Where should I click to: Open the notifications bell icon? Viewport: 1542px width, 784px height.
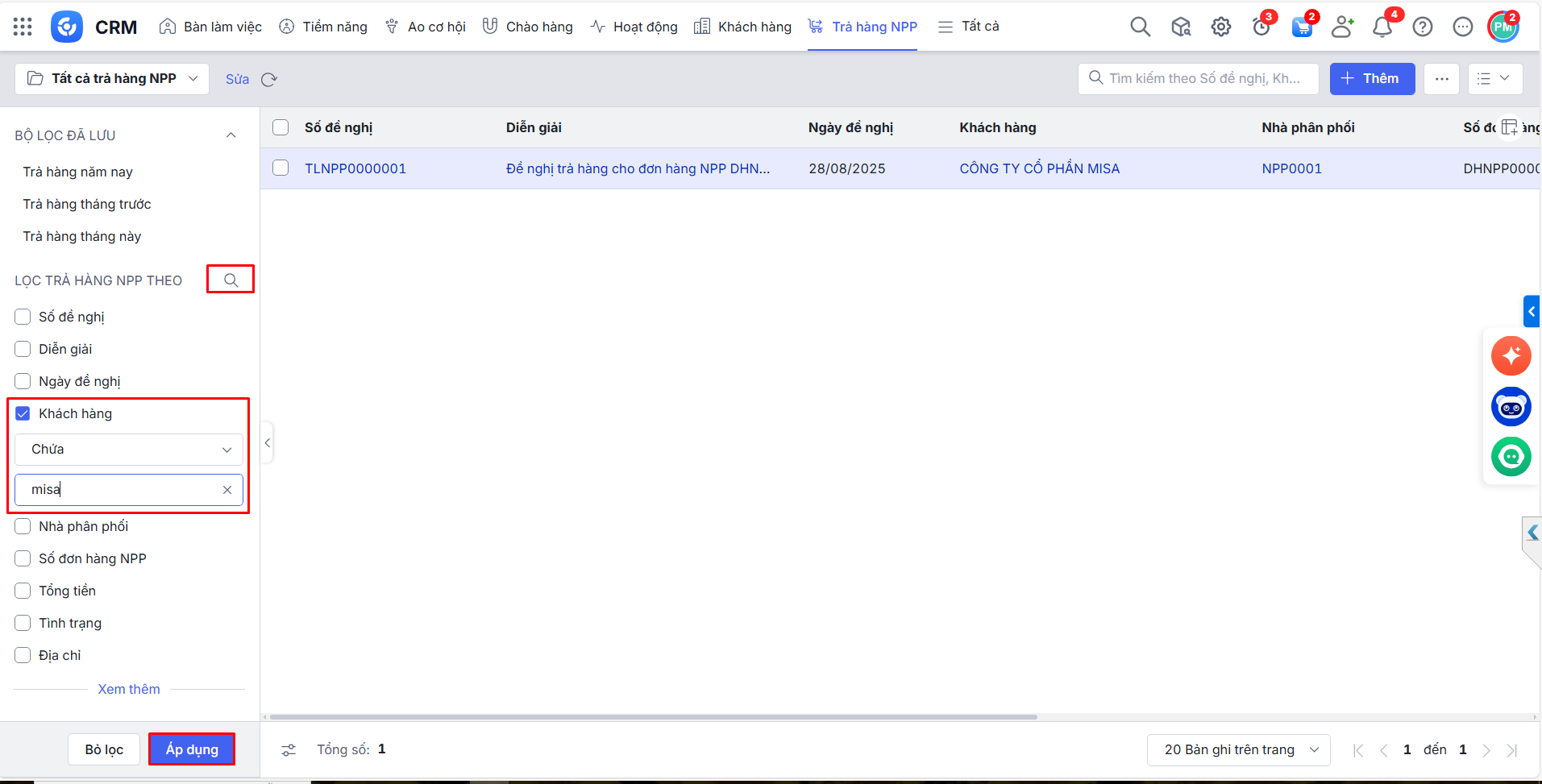1382,27
